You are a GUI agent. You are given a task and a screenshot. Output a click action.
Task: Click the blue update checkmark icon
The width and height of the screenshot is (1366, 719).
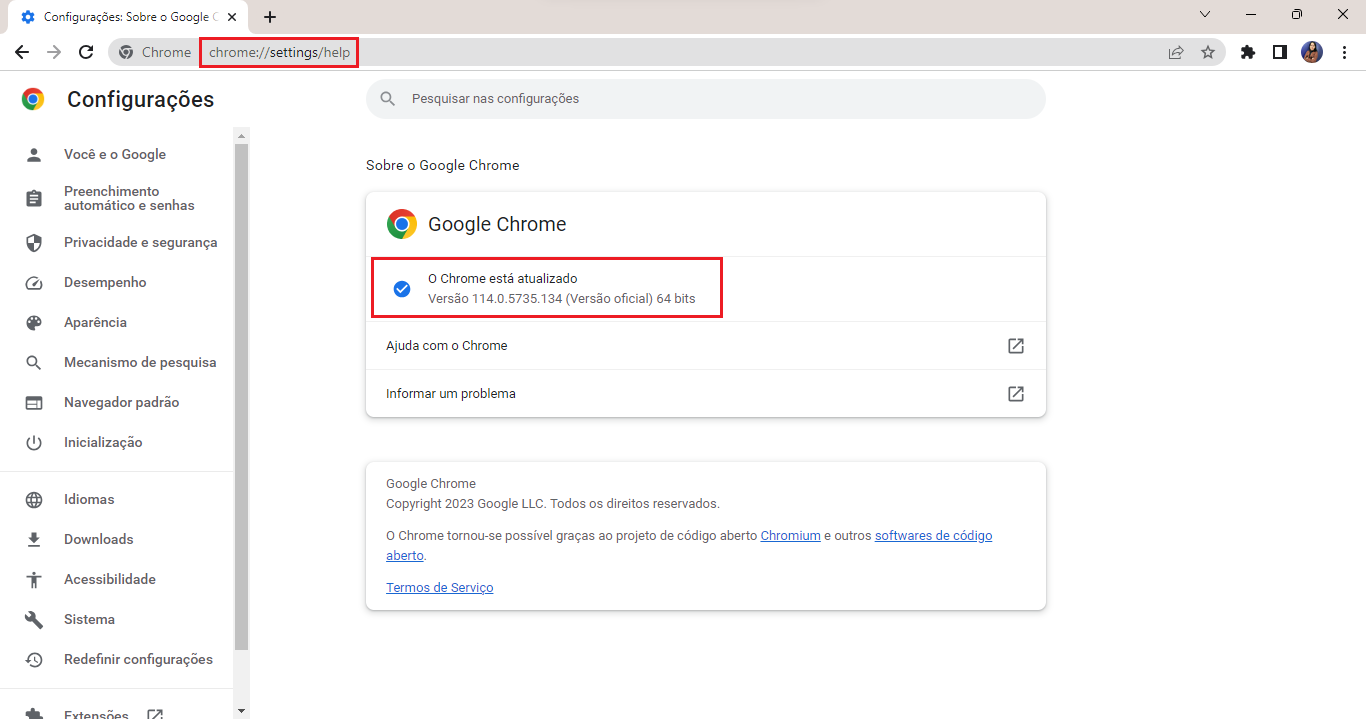402,289
